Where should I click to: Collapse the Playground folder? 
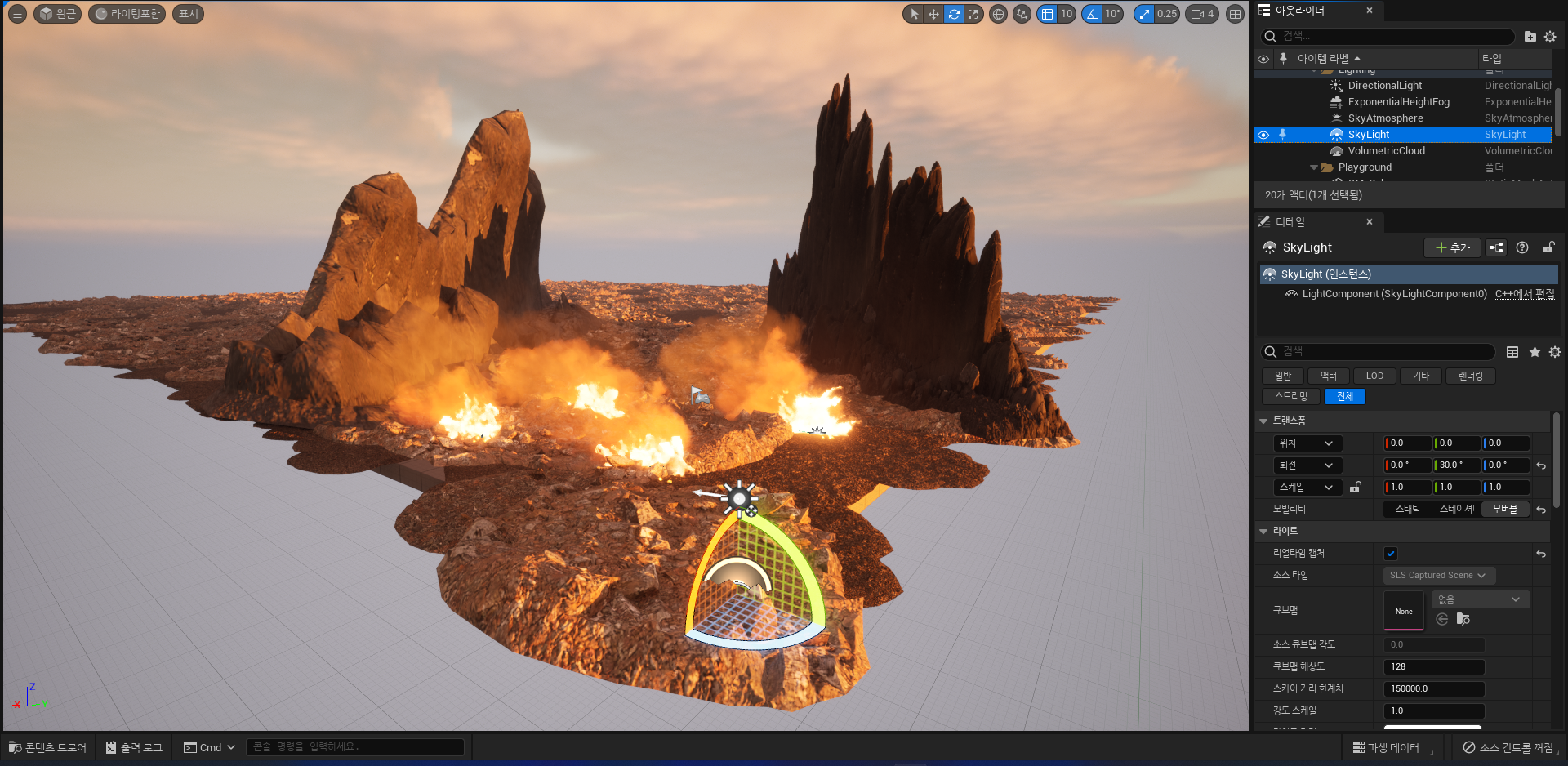click(x=1314, y=167)
